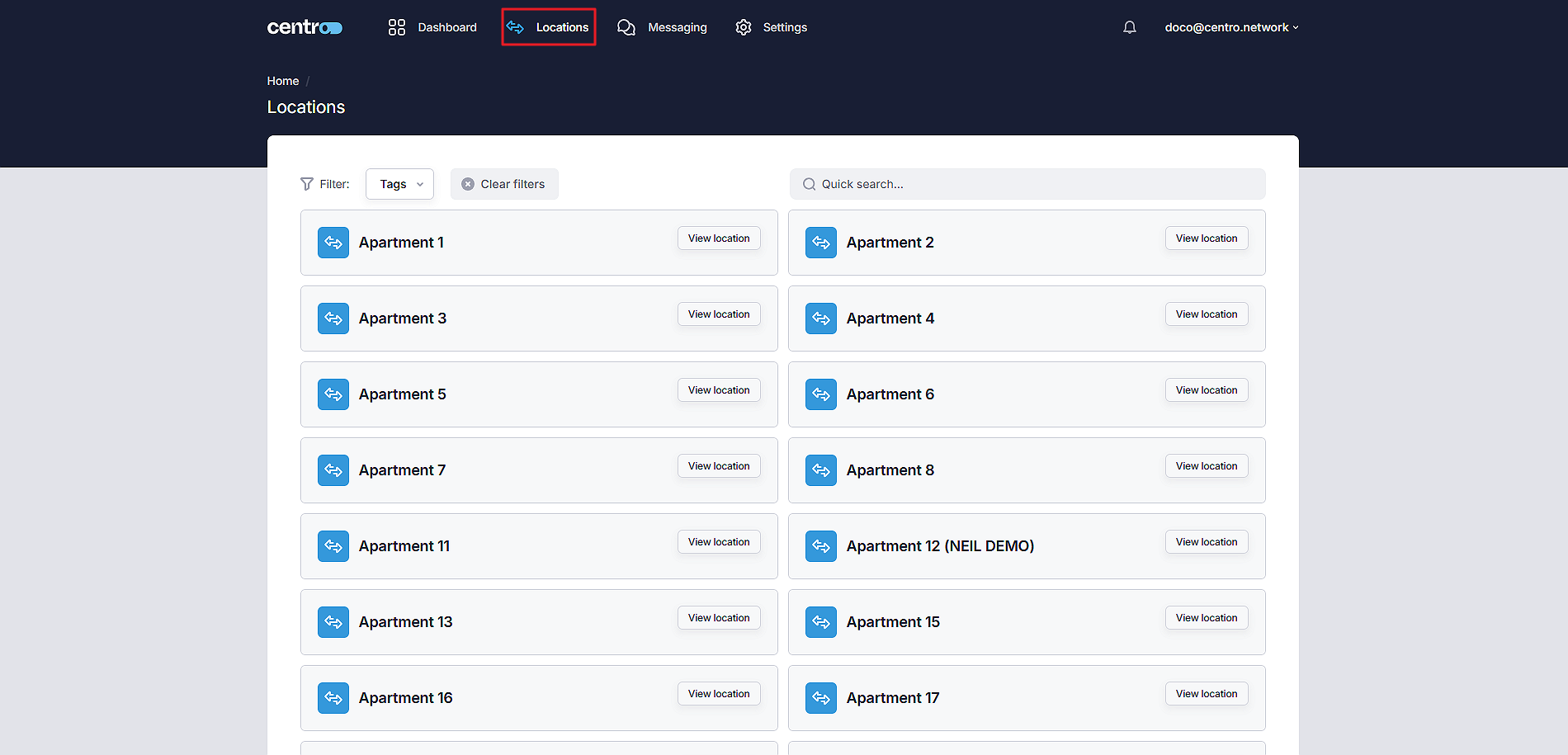Click the Dashboard grid icon

(397, 27)
